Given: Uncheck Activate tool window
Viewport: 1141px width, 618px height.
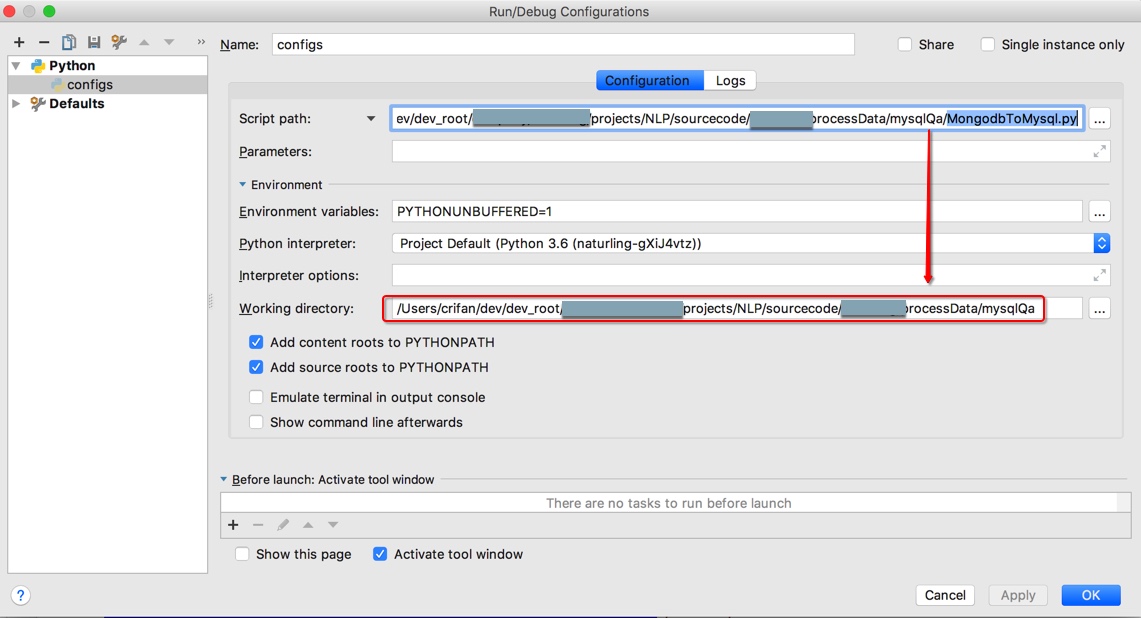Looking at the screenshot, I should (x=380, y=554).
